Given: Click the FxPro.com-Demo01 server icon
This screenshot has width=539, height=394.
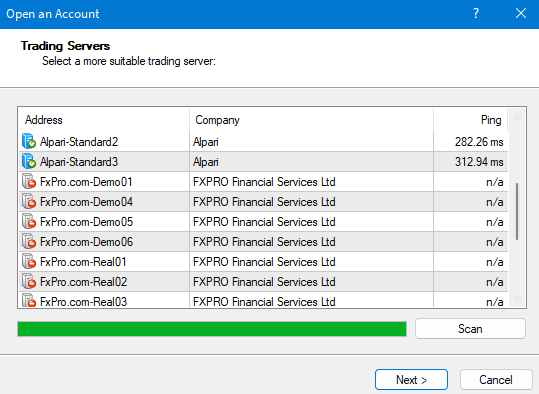Looking at the screenshot, I should (29, 181).
